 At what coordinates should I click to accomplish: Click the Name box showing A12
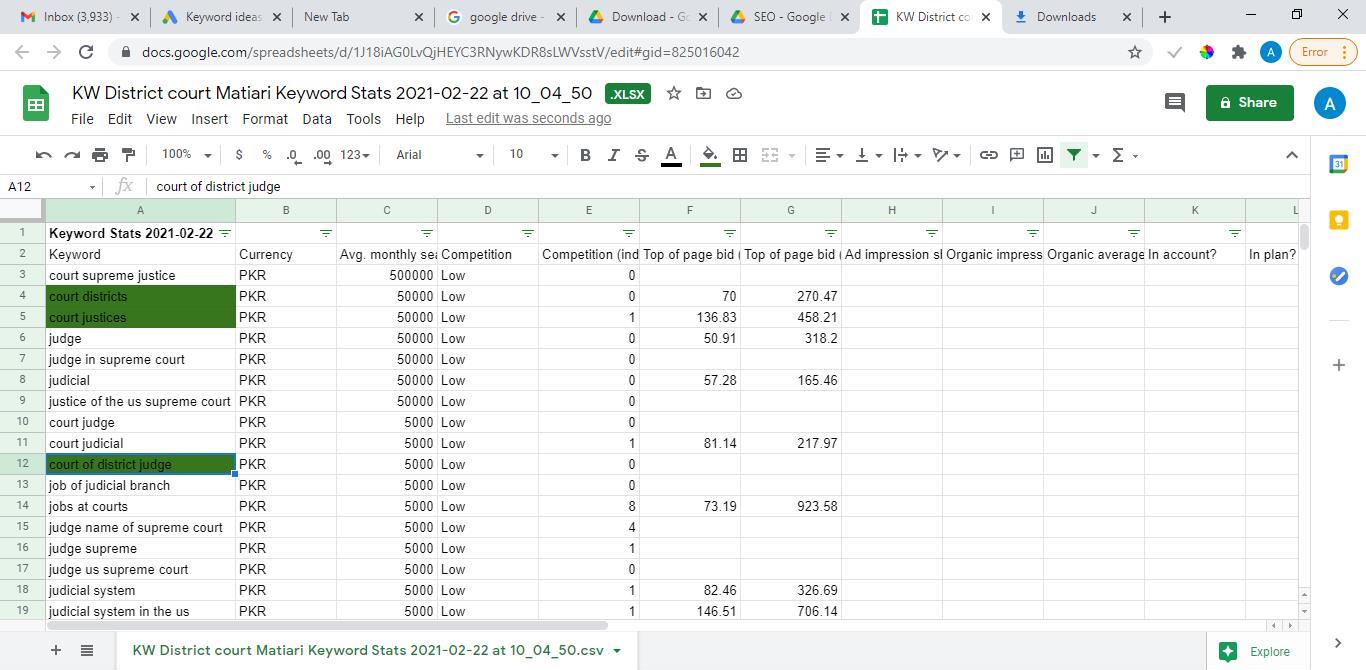click(52, 187)
